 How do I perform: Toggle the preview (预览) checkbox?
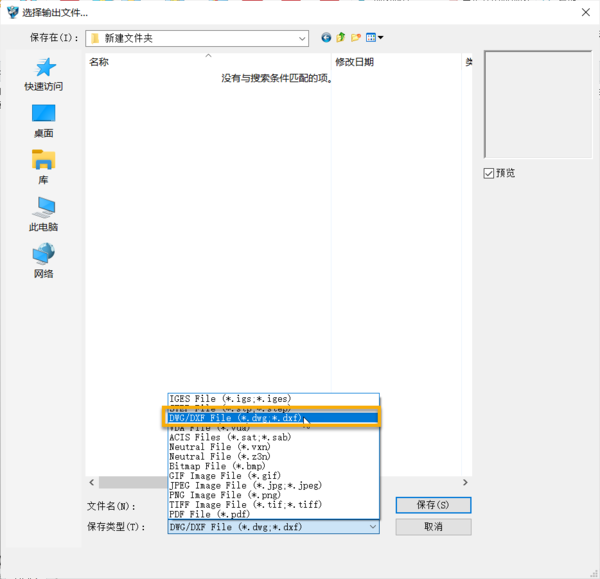tap(489, 173)
